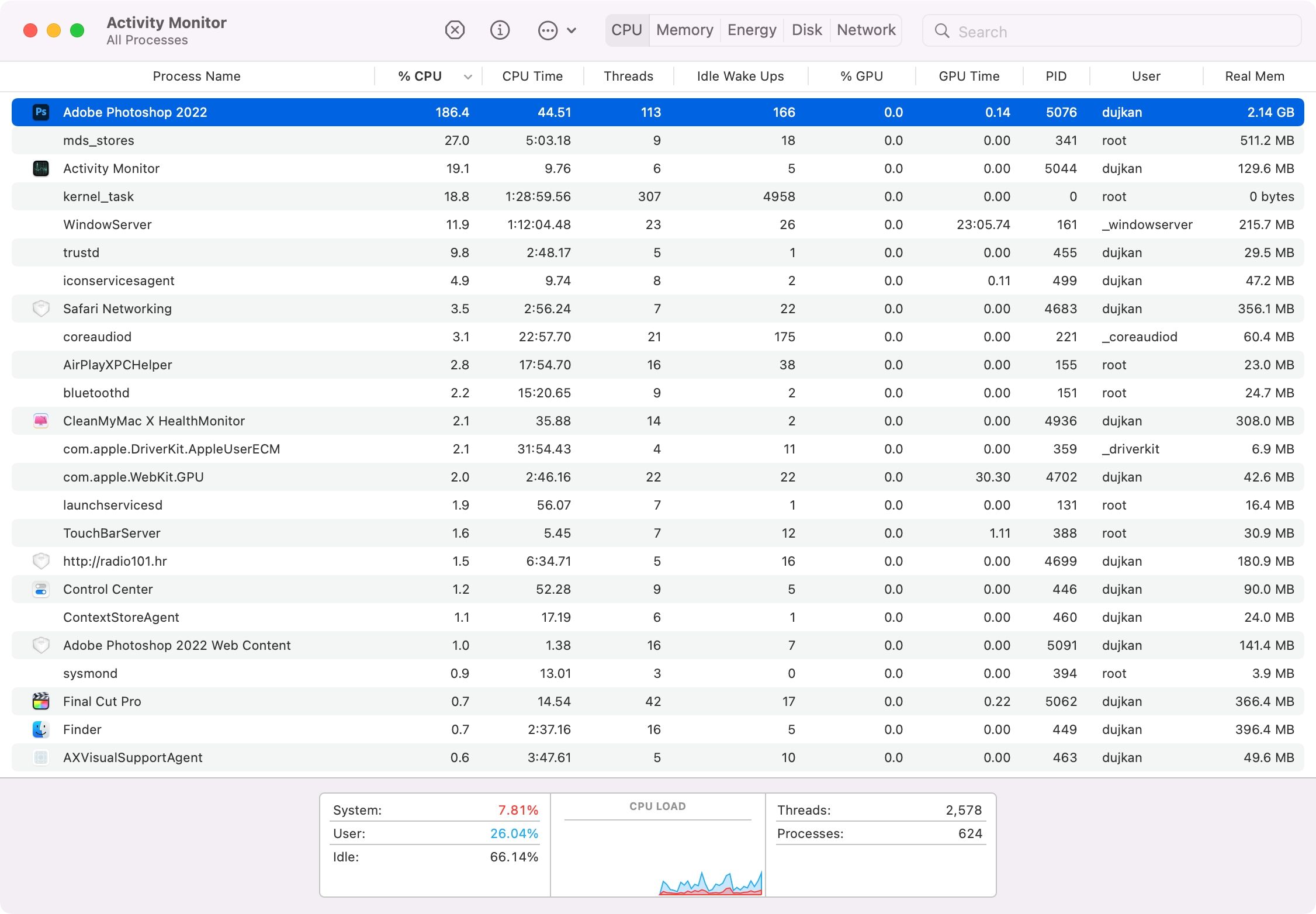The image size is (1316, 914).
Task: Click Final Cut Pro PID 5062
Action: tap(1061, 701)
